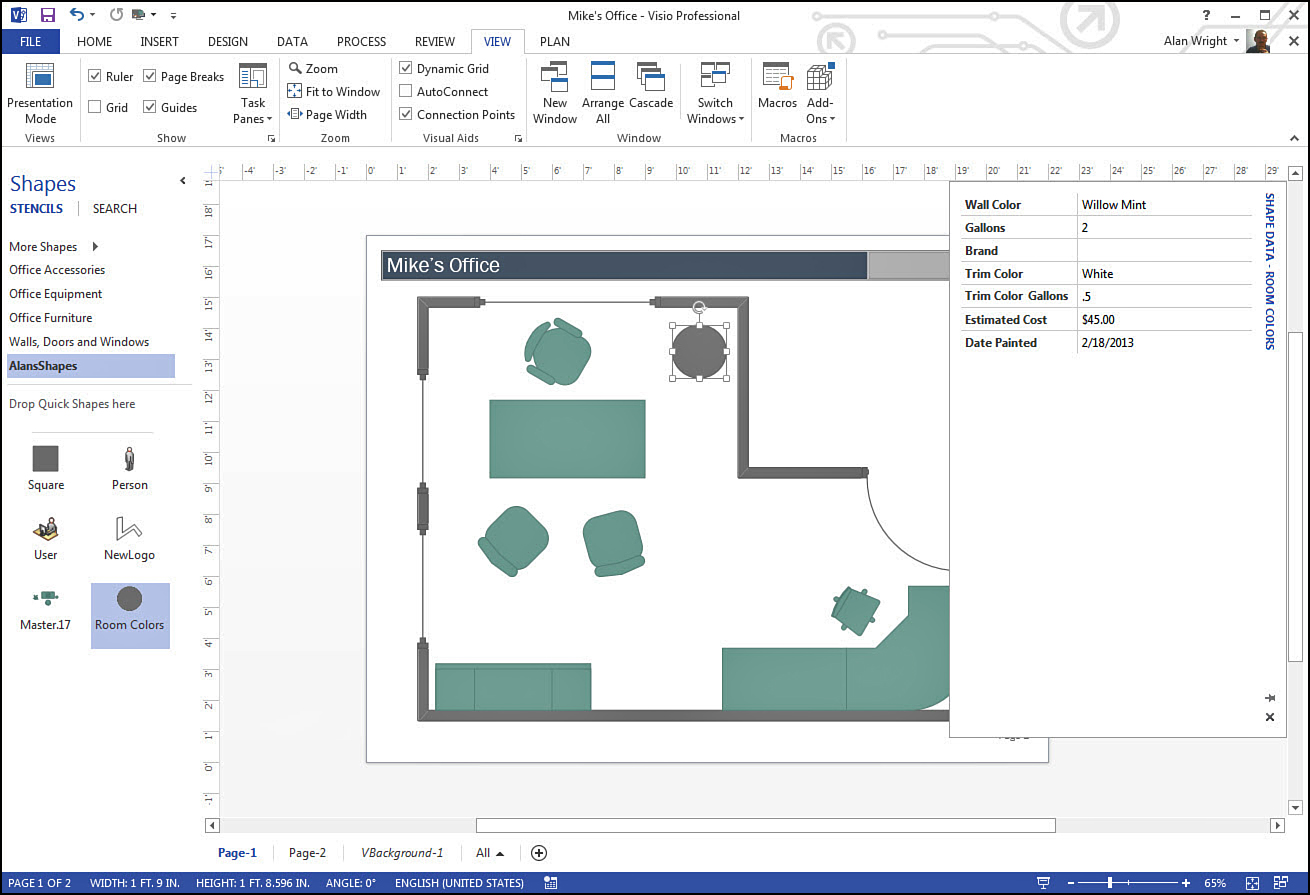
Task: Insert a new page with plus button
Action: coord(539,853)
